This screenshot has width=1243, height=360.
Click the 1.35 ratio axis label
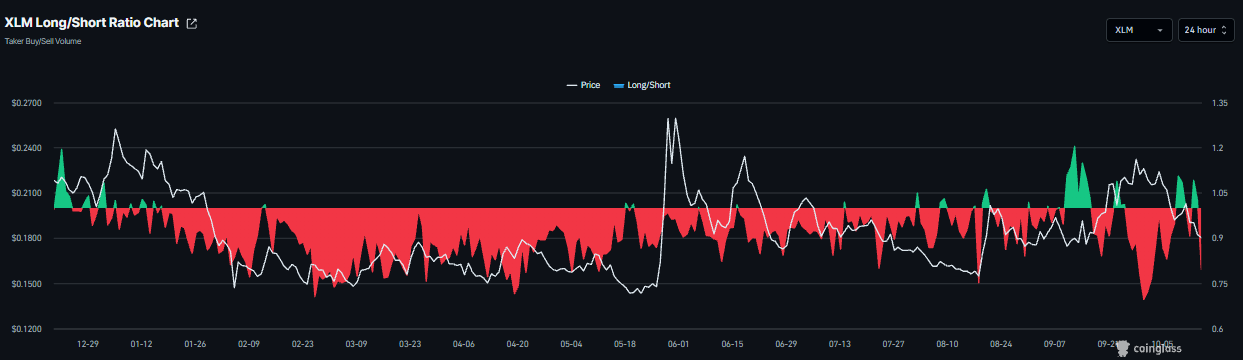click(x=1219, y=102)
